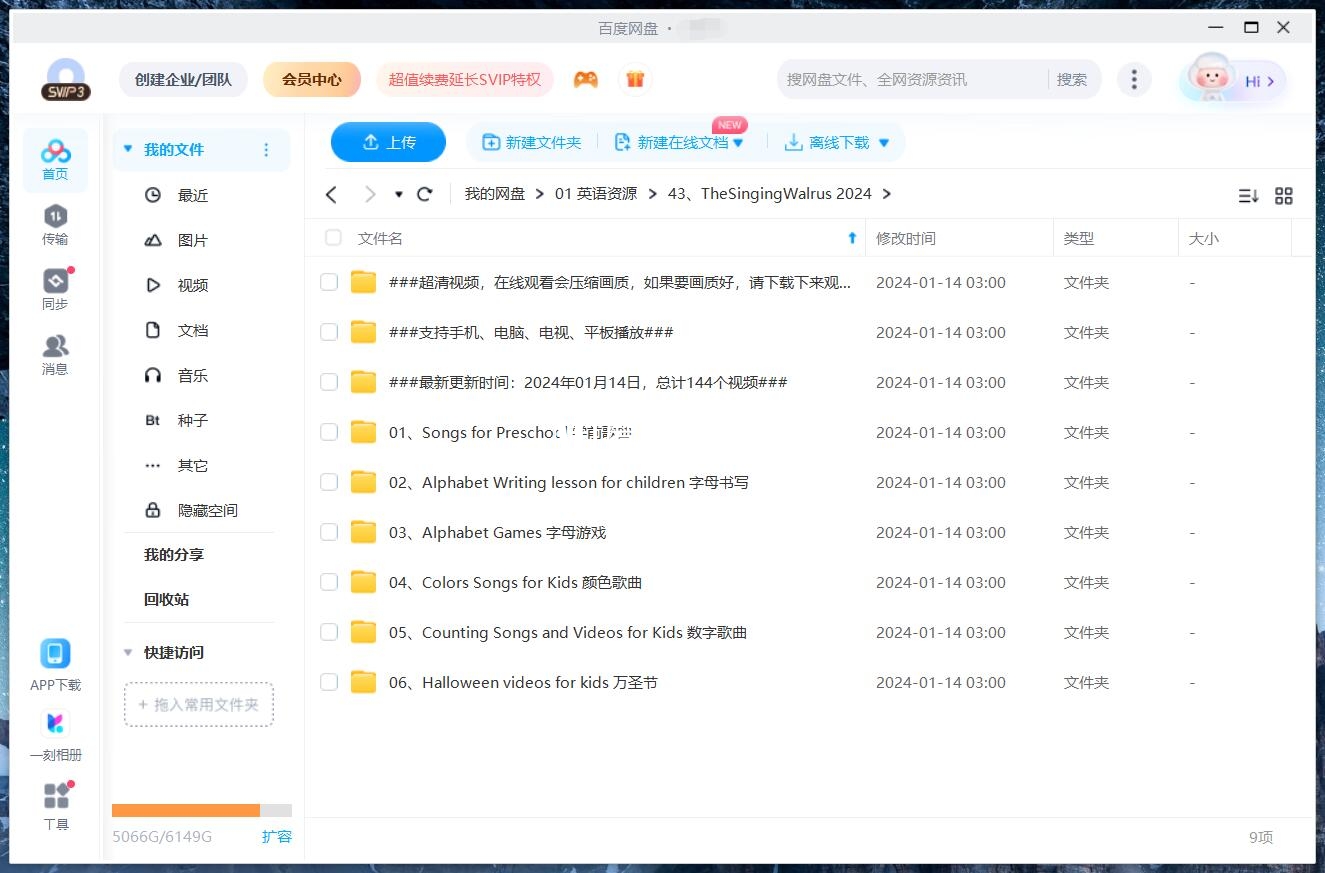Screen dimensions: 1325x873
Task: Select all files via header checkbox
Action: pos(332,238)
